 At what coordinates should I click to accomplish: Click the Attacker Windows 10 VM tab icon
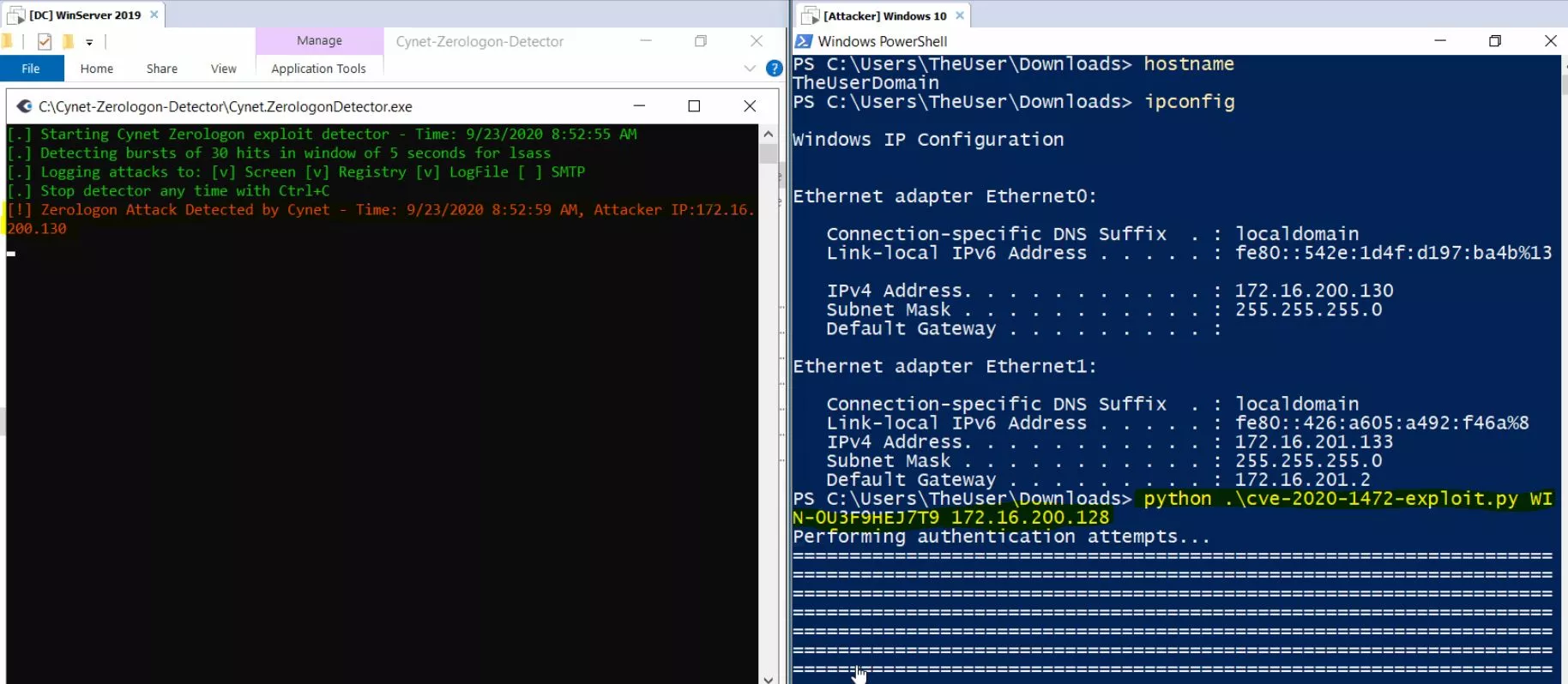[x=809, y=15]
